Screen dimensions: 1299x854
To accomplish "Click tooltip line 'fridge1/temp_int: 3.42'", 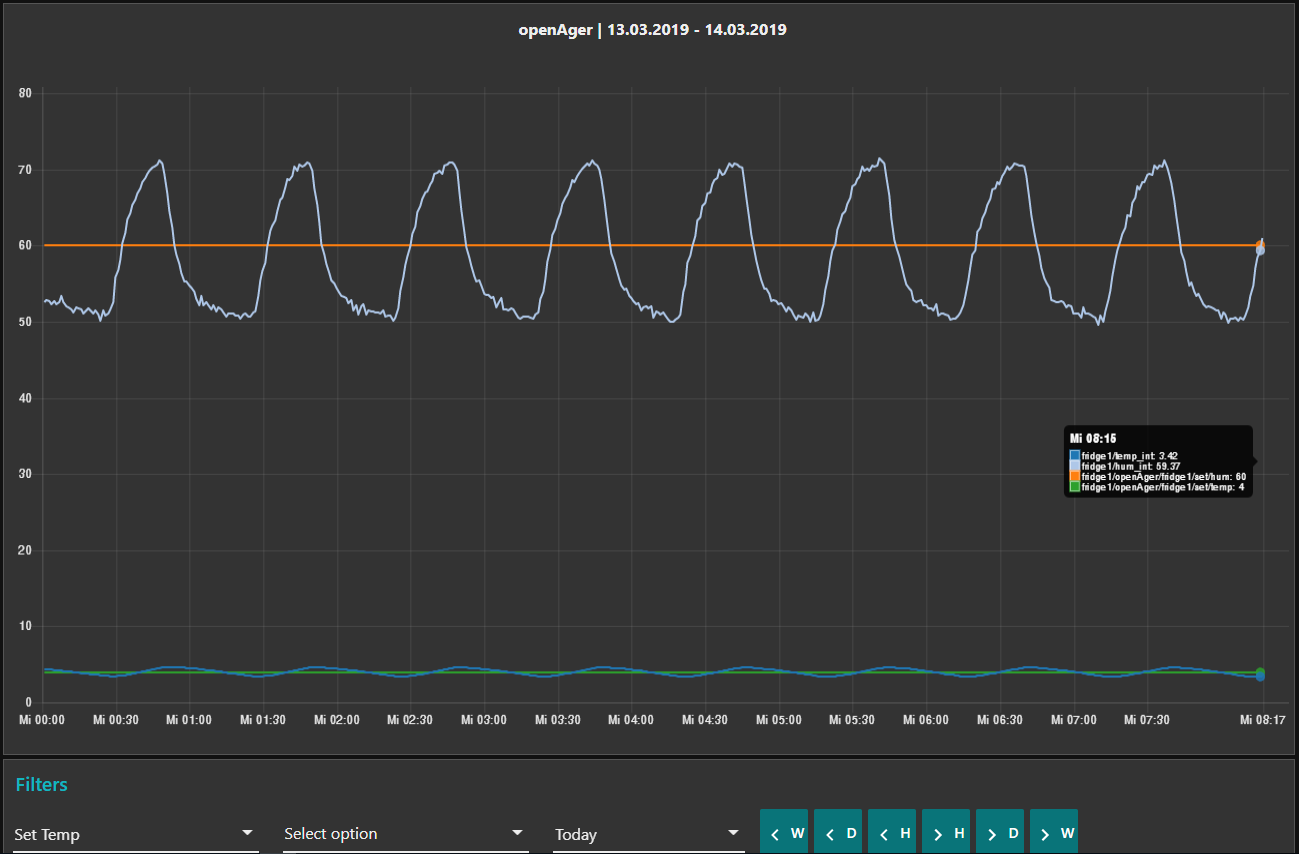I will point(1130,456).
